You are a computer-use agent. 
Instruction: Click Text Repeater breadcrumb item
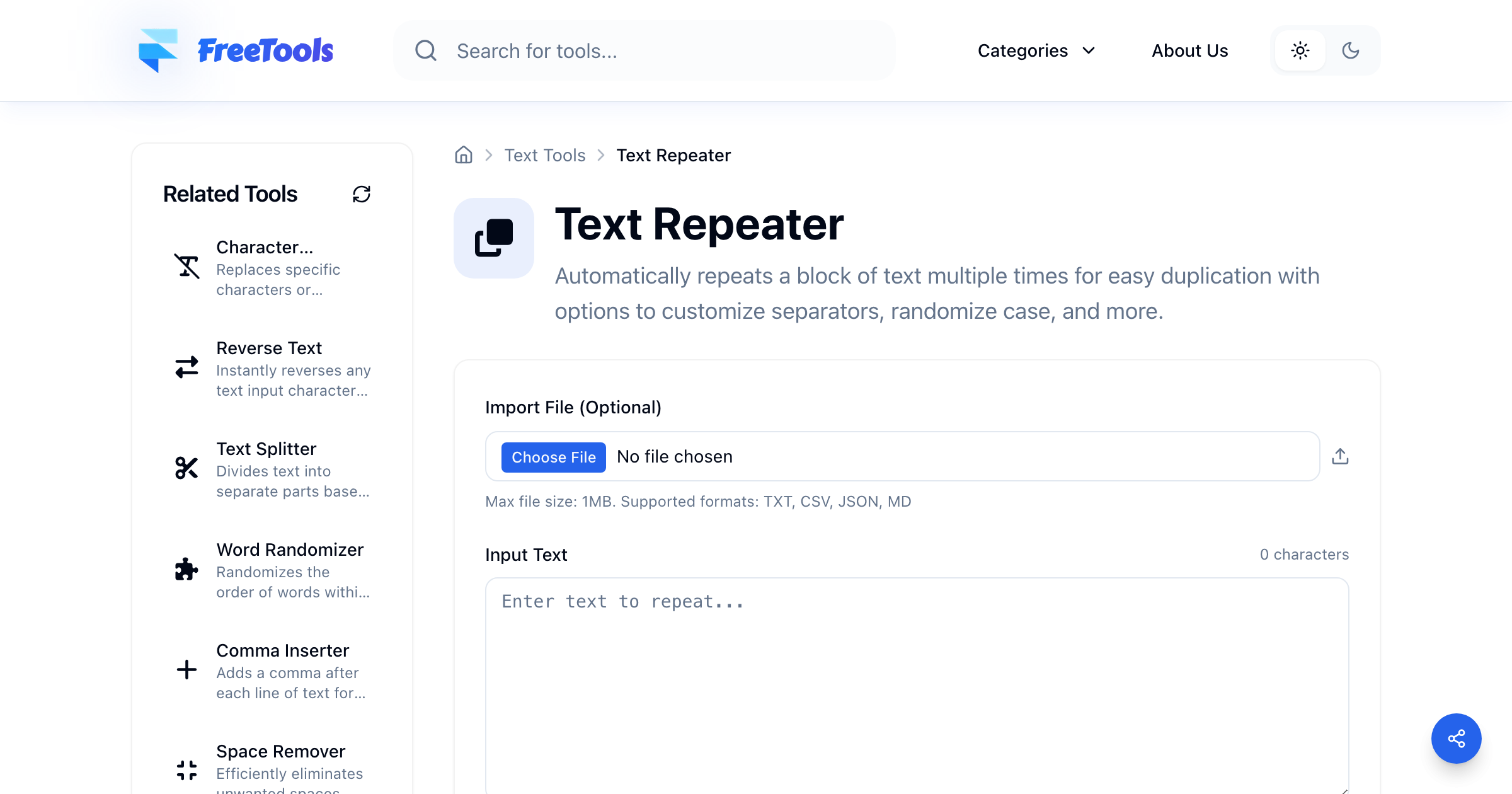pyautogui.click(x=673, y=155)
